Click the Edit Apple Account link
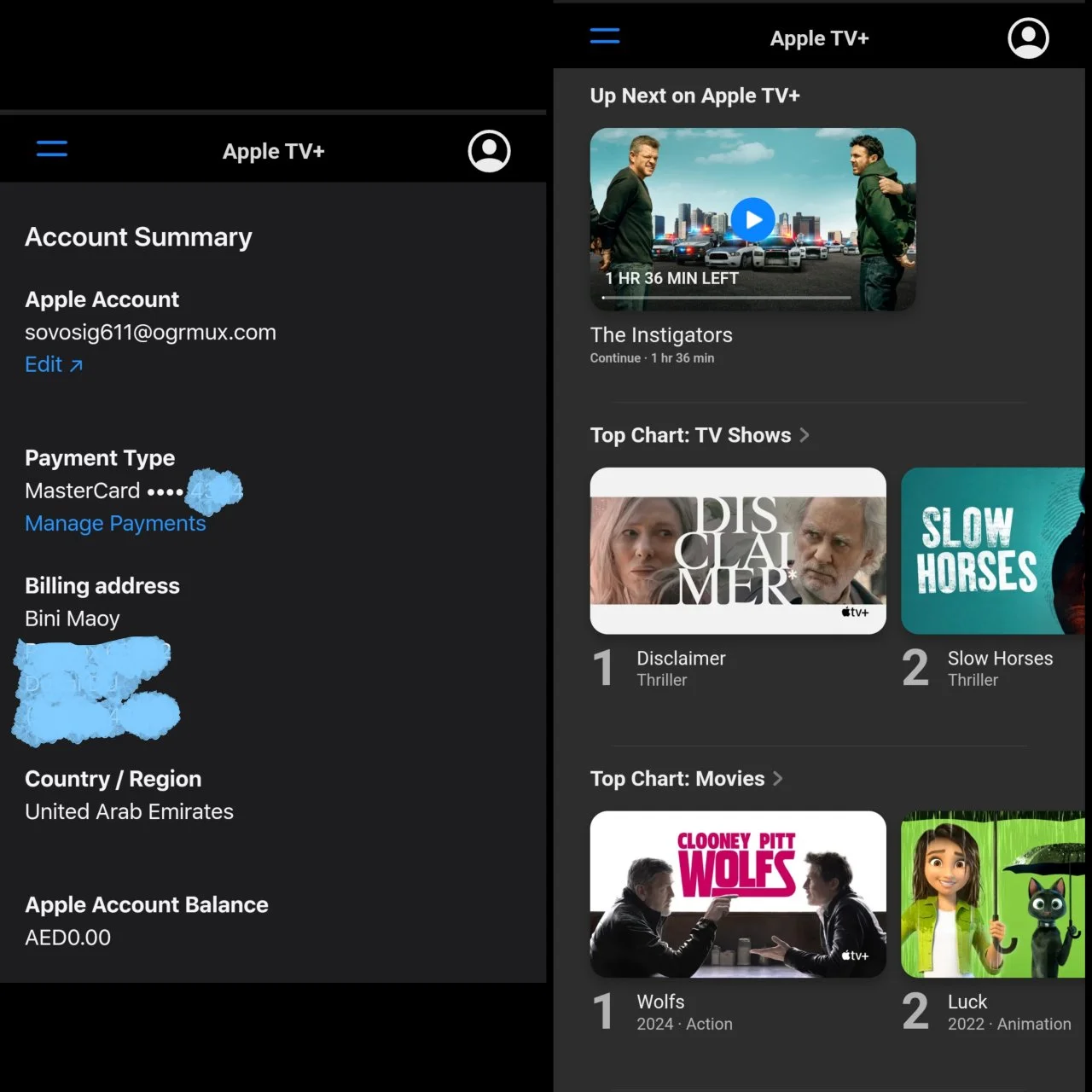Image resolution: width=1092 pixels, height=1092 pixels. coord(54,364)
